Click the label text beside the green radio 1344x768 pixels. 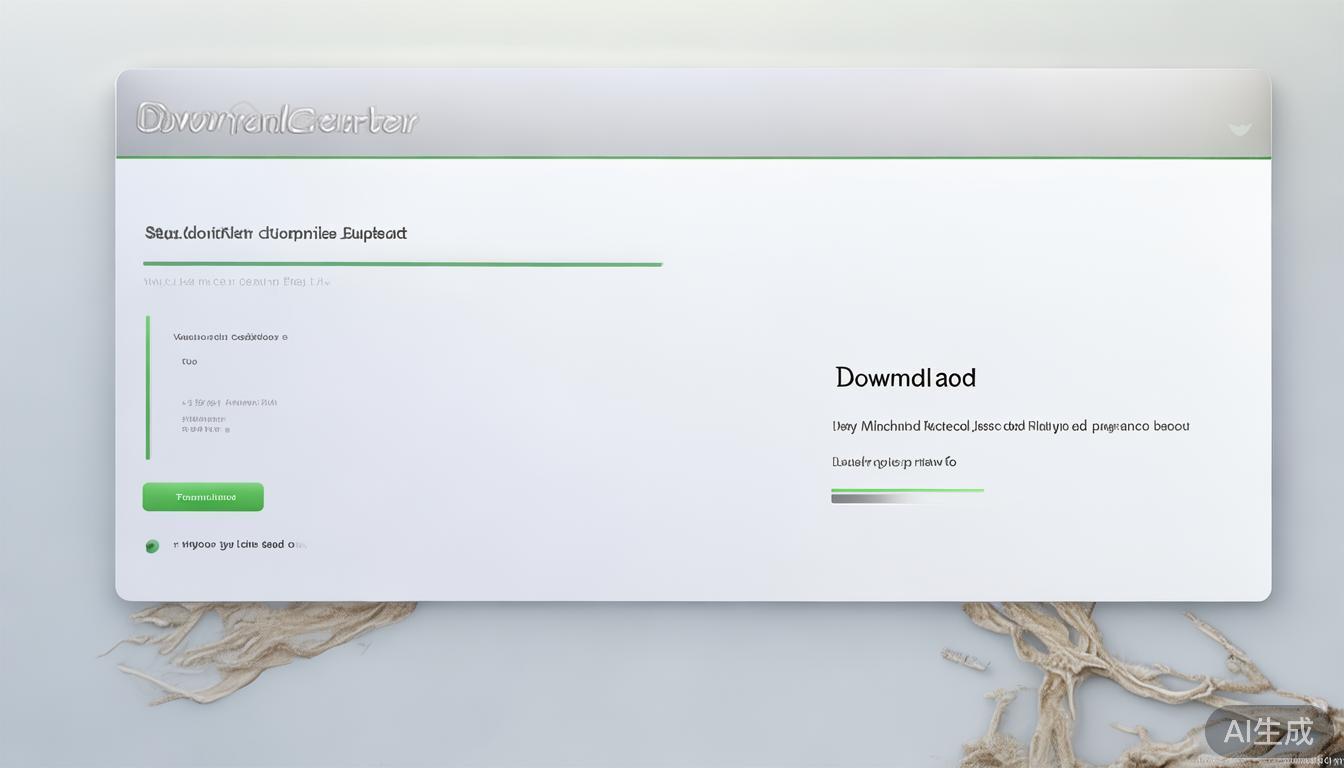coord(238,545)
